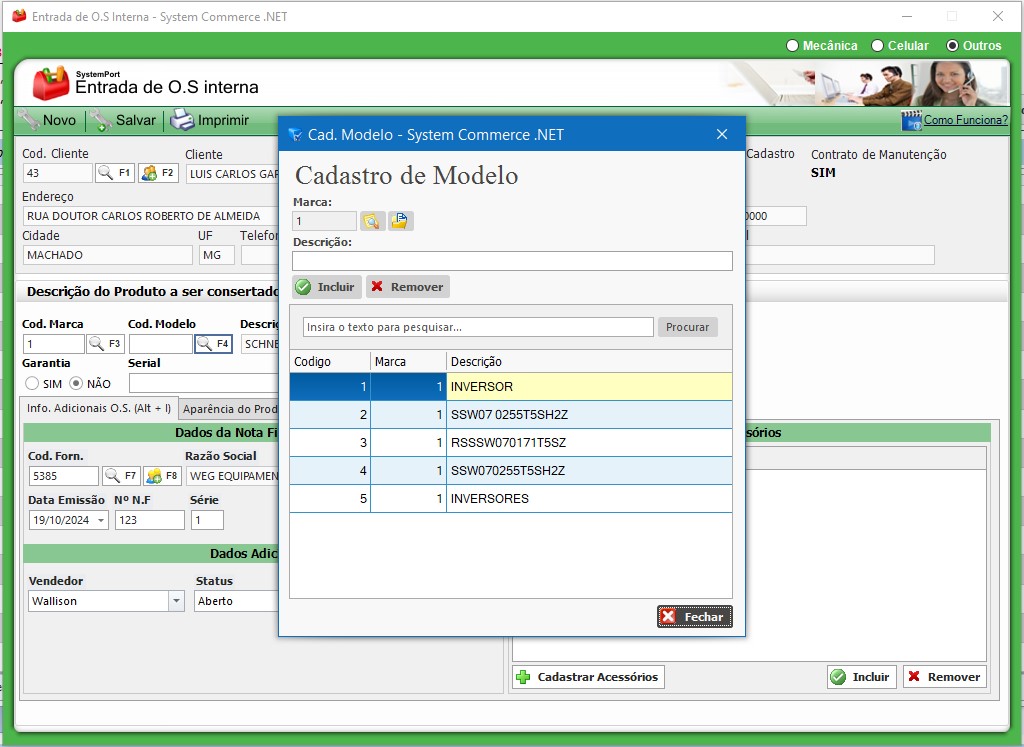
Task: Click the Fechar button in dialog
Action: pyautogui.click(x=695, y=617)
